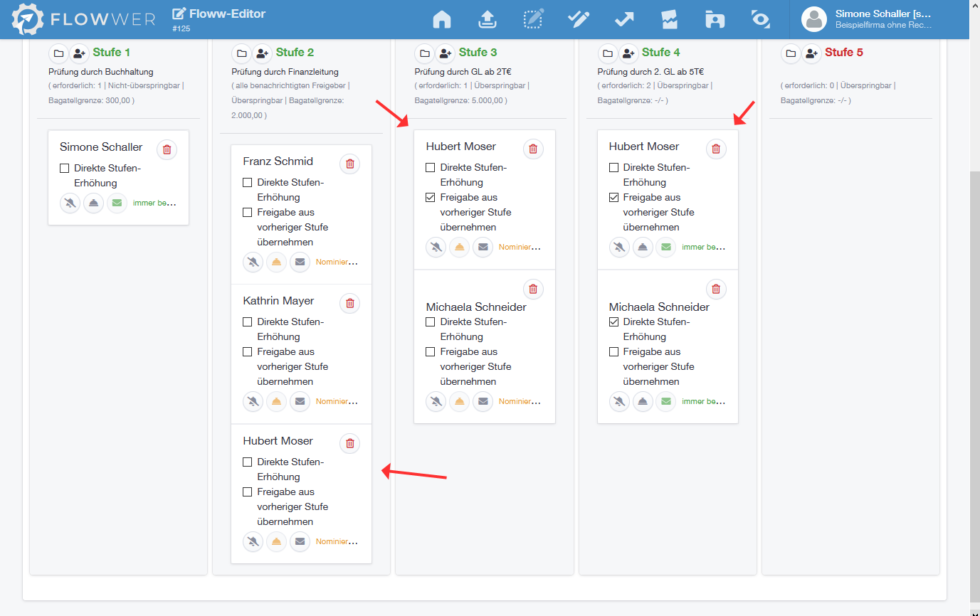
Task: Click green mail icon for Simone Schaller
Action: coord(117,203)
